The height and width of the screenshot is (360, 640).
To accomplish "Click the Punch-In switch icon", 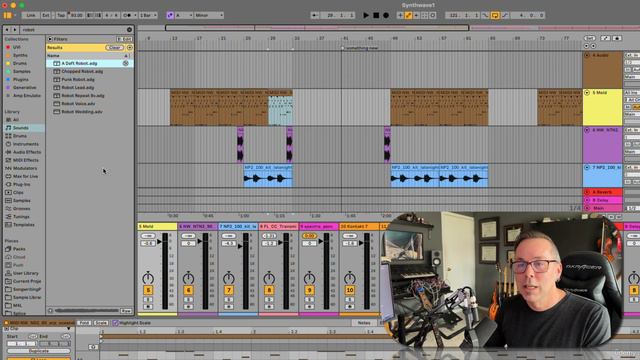I will pyautogui.click(x=485, y=16).
